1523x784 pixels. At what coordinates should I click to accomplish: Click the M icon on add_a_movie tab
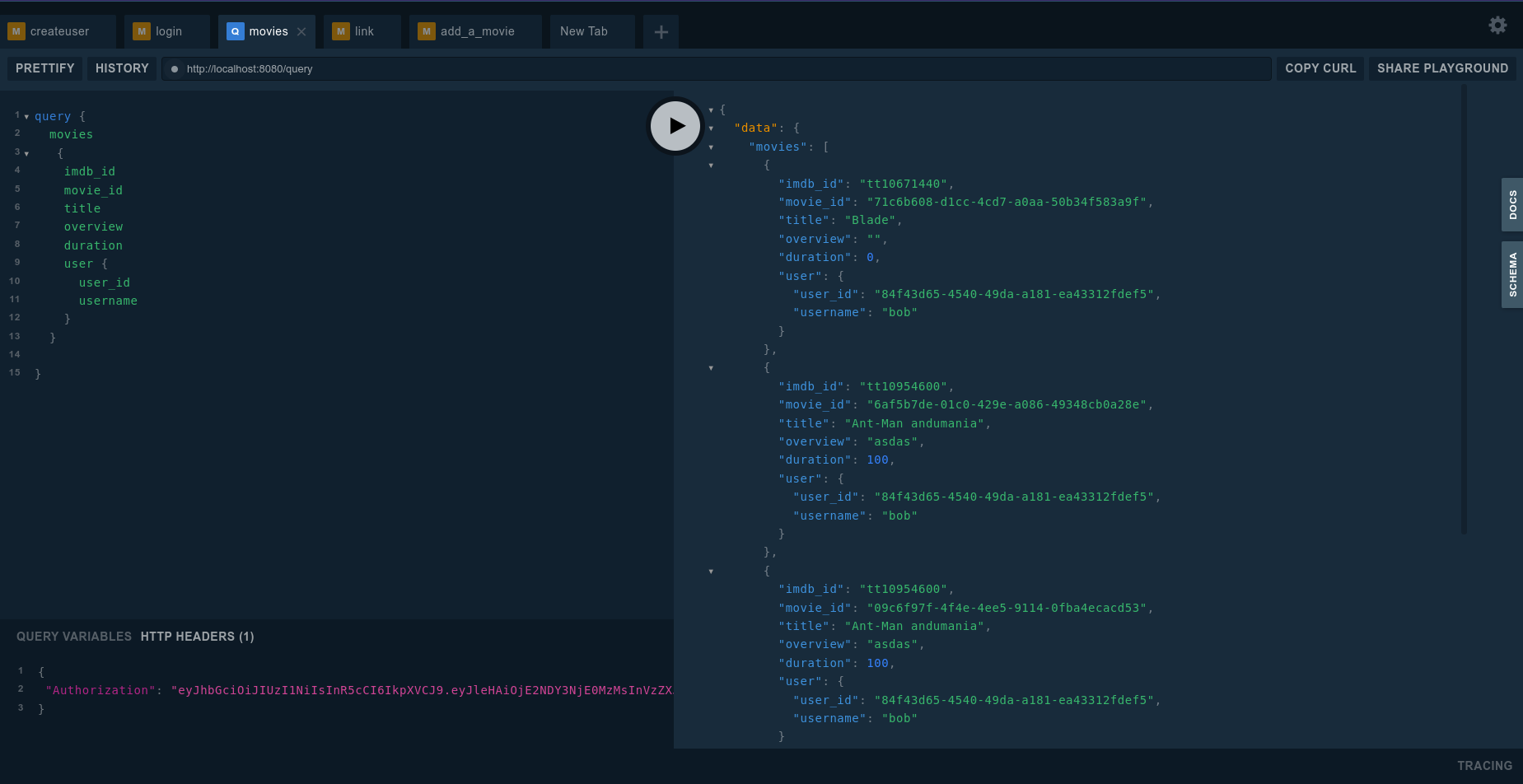pos(426,31)
